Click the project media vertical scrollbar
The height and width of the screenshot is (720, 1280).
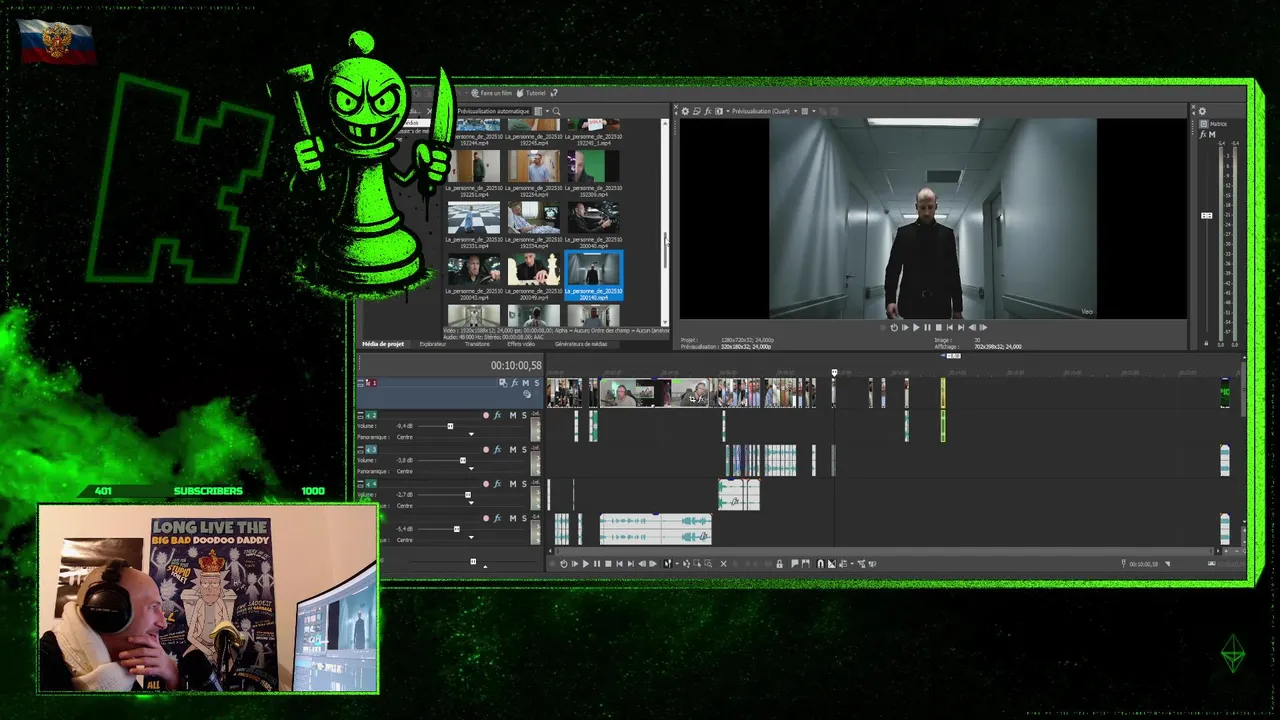665,250
